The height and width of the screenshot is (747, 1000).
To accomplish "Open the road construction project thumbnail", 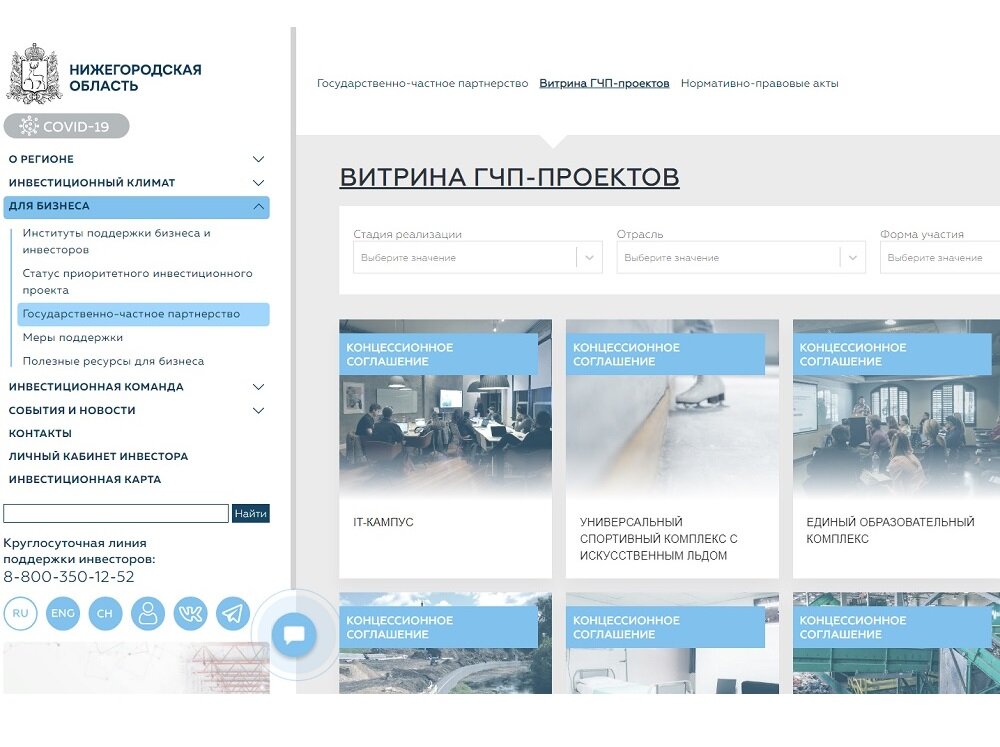I will tap(445, 643).
